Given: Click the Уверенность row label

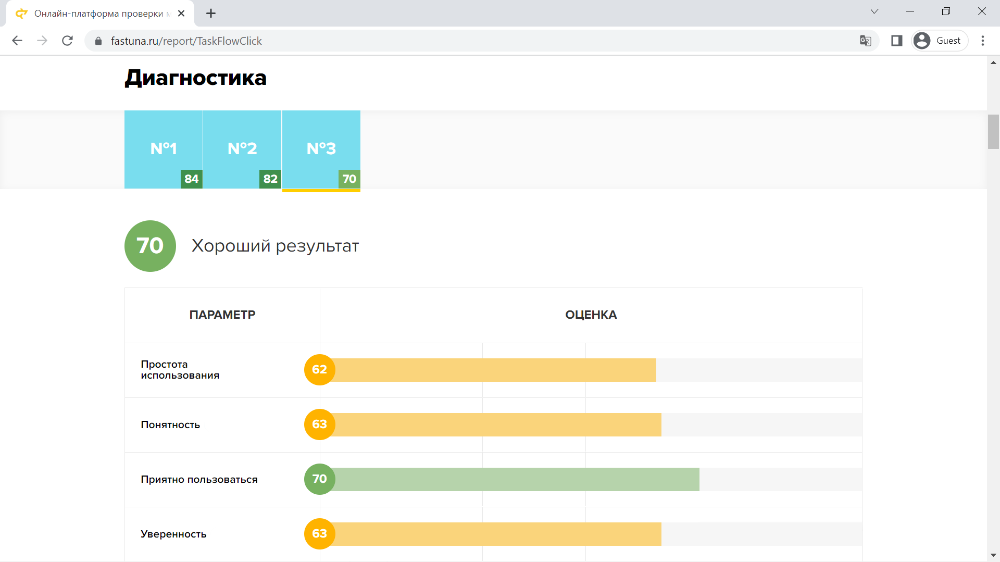Looking at the screenshot, I should point(173,535).
